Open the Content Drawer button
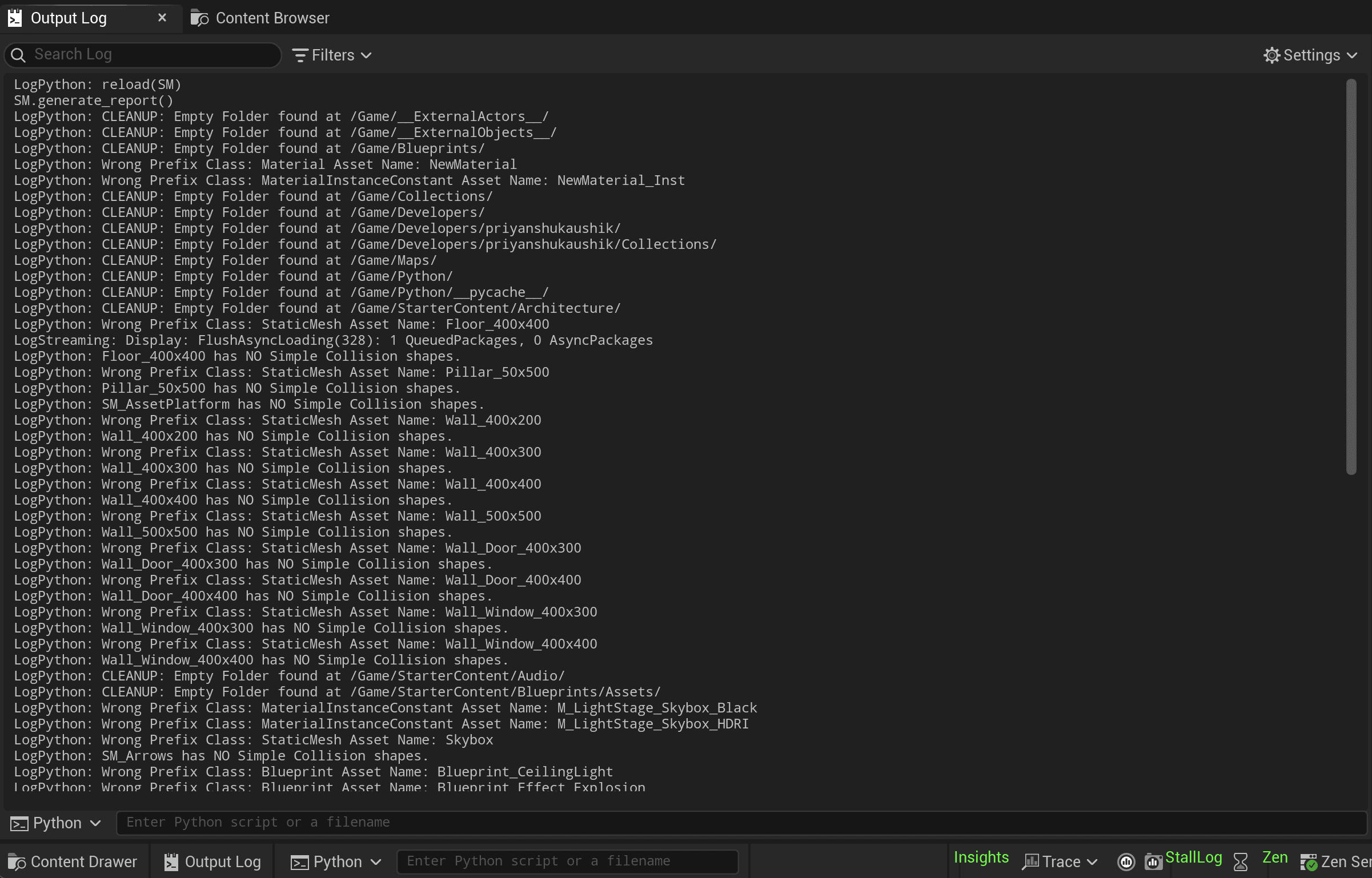This screenshot has height=878, width=1372. tap(73, 861)
